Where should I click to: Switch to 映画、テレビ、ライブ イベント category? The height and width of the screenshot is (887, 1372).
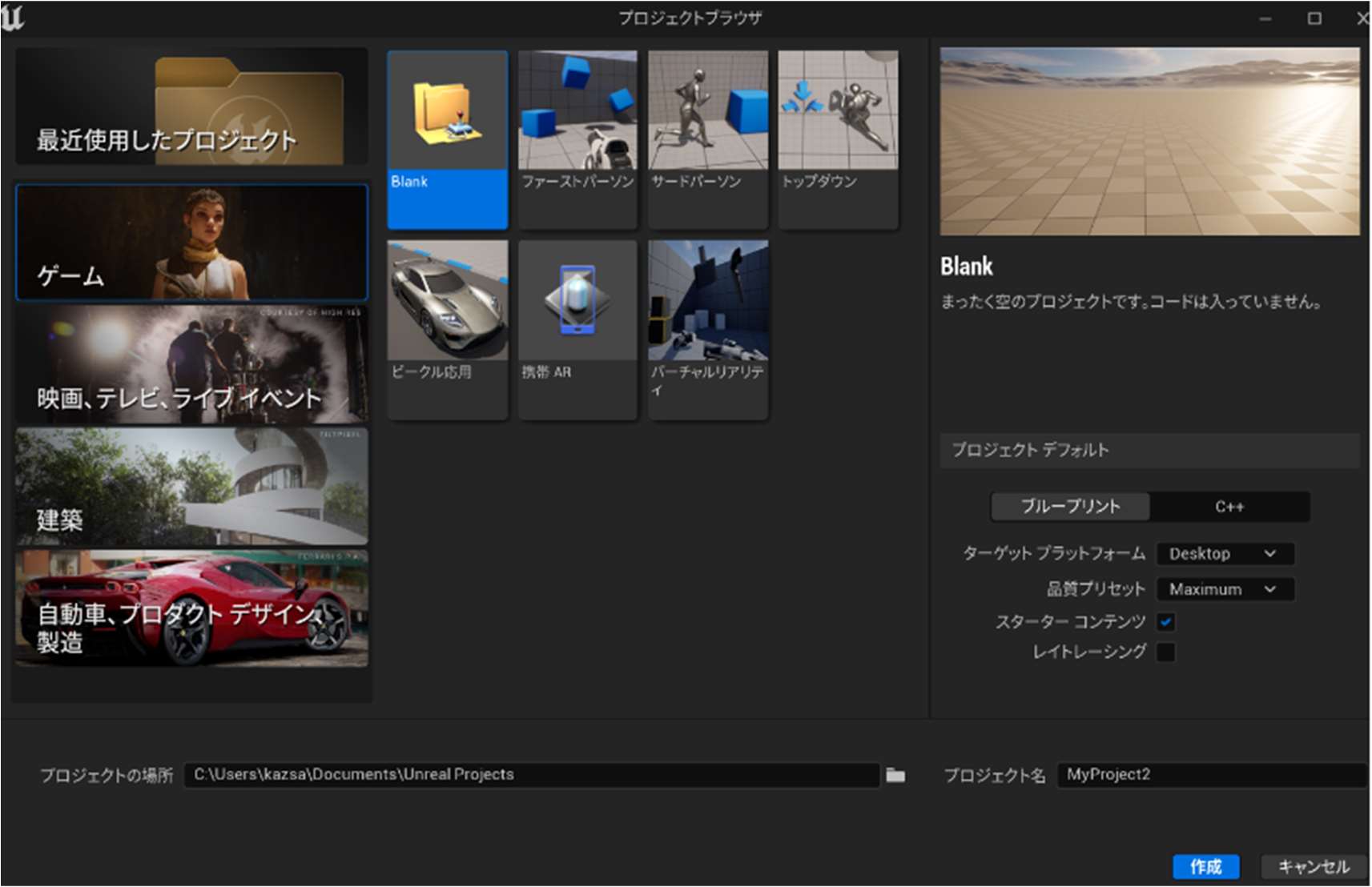pyautogui.click(x=191, y=365)
